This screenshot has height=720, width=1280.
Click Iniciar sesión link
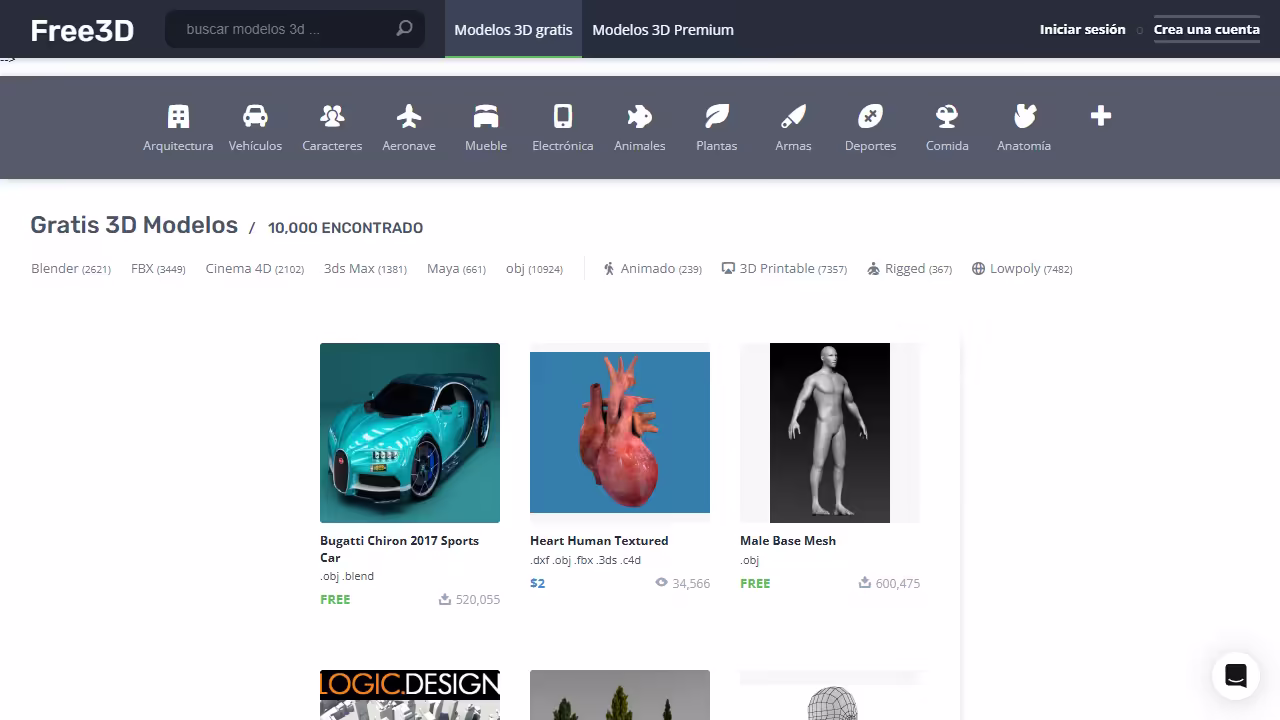pyautogui.click(x=1082, y=29)
